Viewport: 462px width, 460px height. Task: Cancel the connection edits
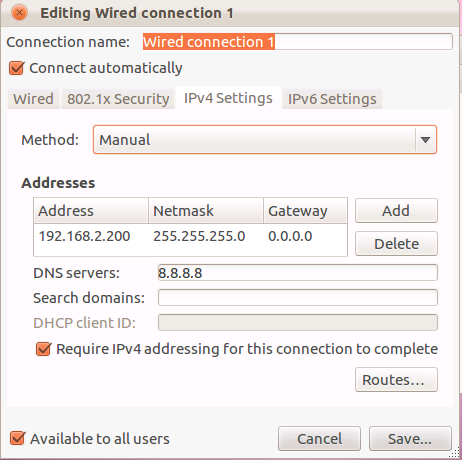[319, 439]
